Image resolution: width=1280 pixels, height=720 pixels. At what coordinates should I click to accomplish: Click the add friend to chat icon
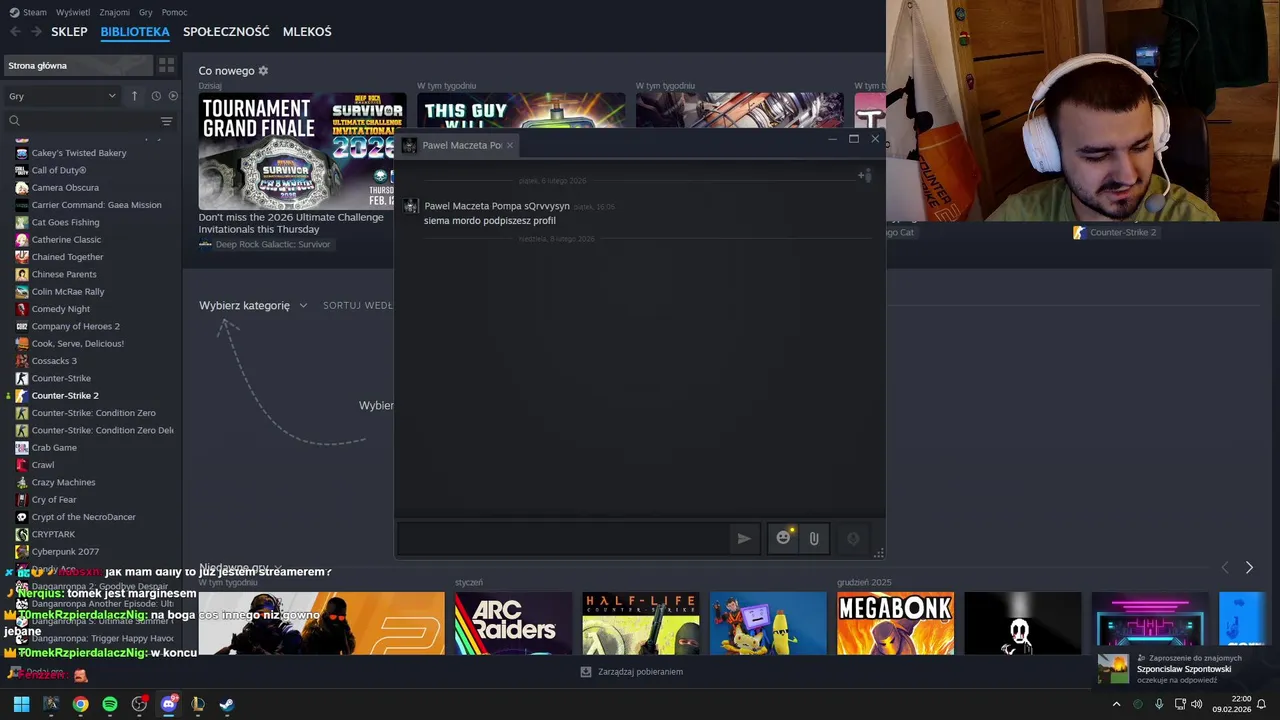point(864,175)
